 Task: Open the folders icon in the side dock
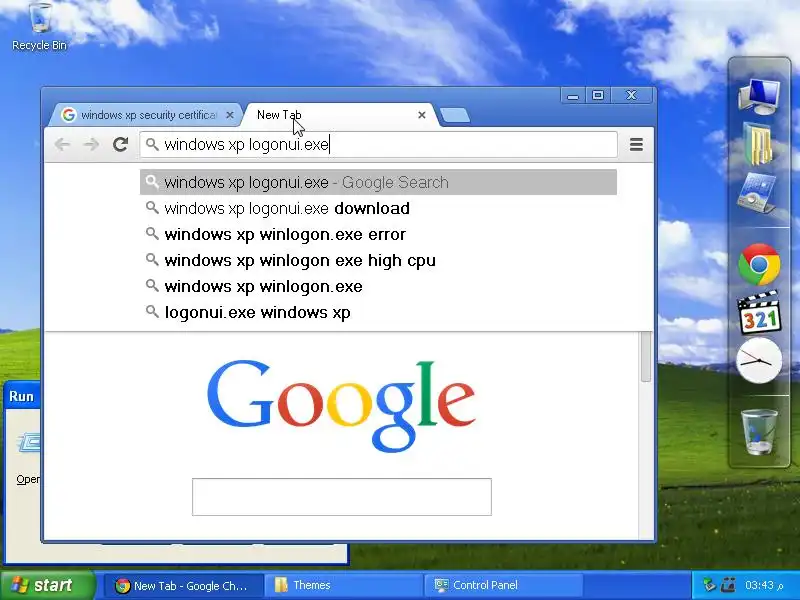(759, 144)
